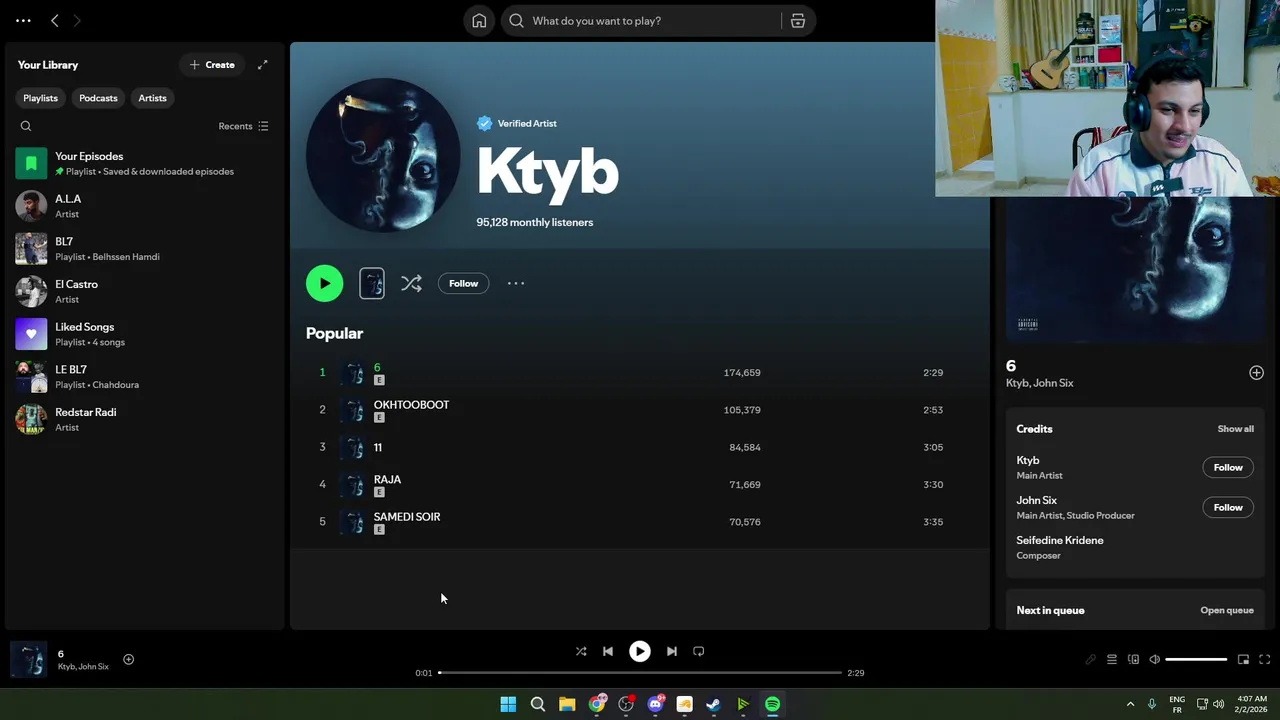Seek in the song progress bar

click(x=640, y=673)
